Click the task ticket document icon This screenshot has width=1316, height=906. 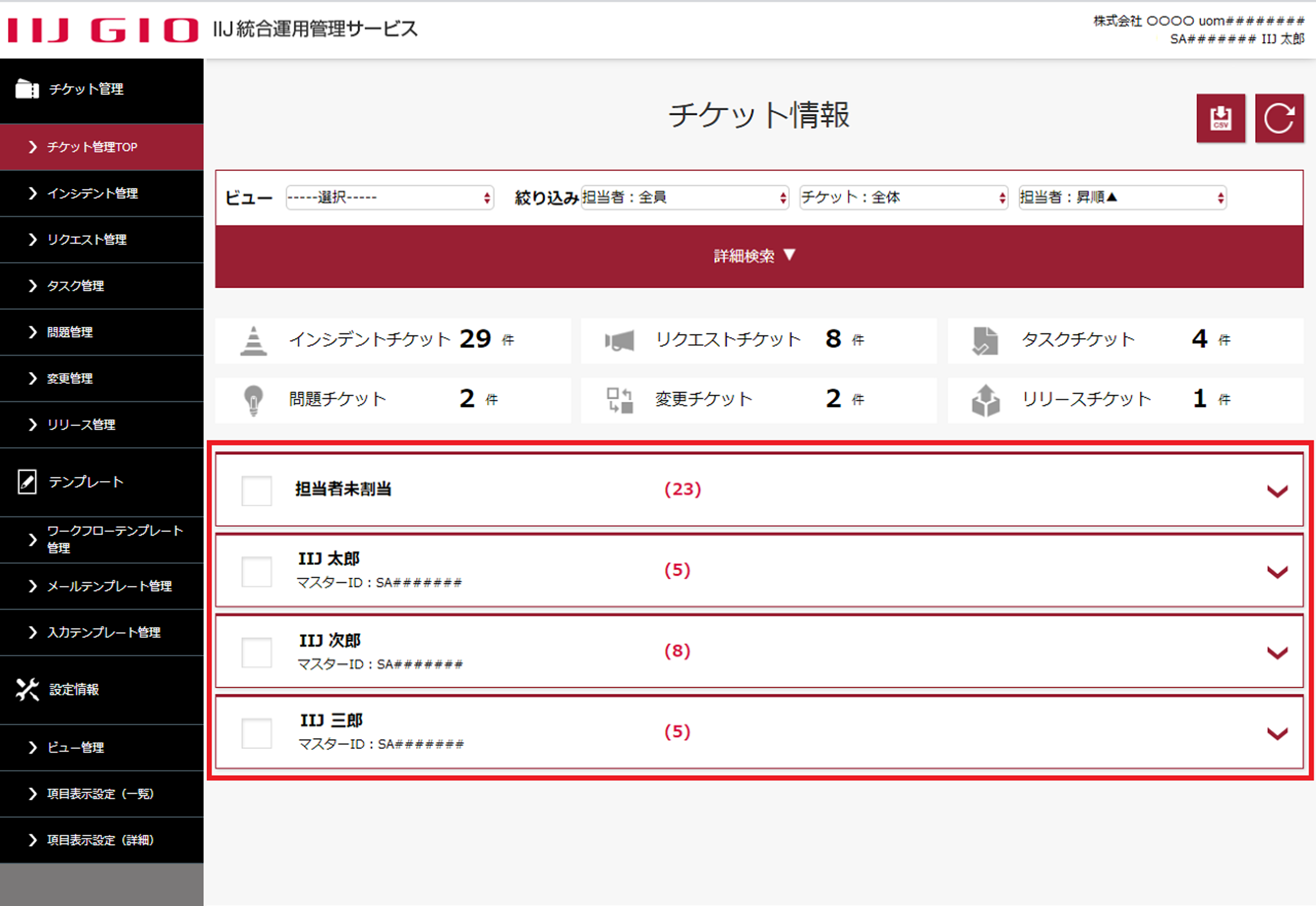point(985,340)
